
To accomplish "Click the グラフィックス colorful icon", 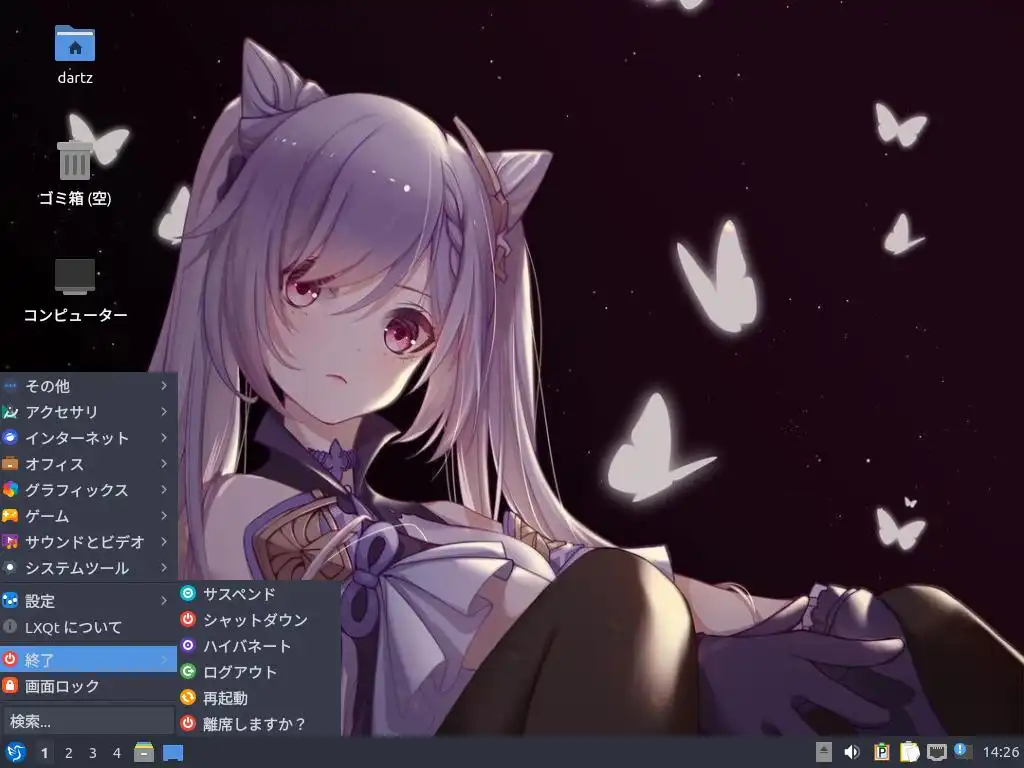I will 10,490.
